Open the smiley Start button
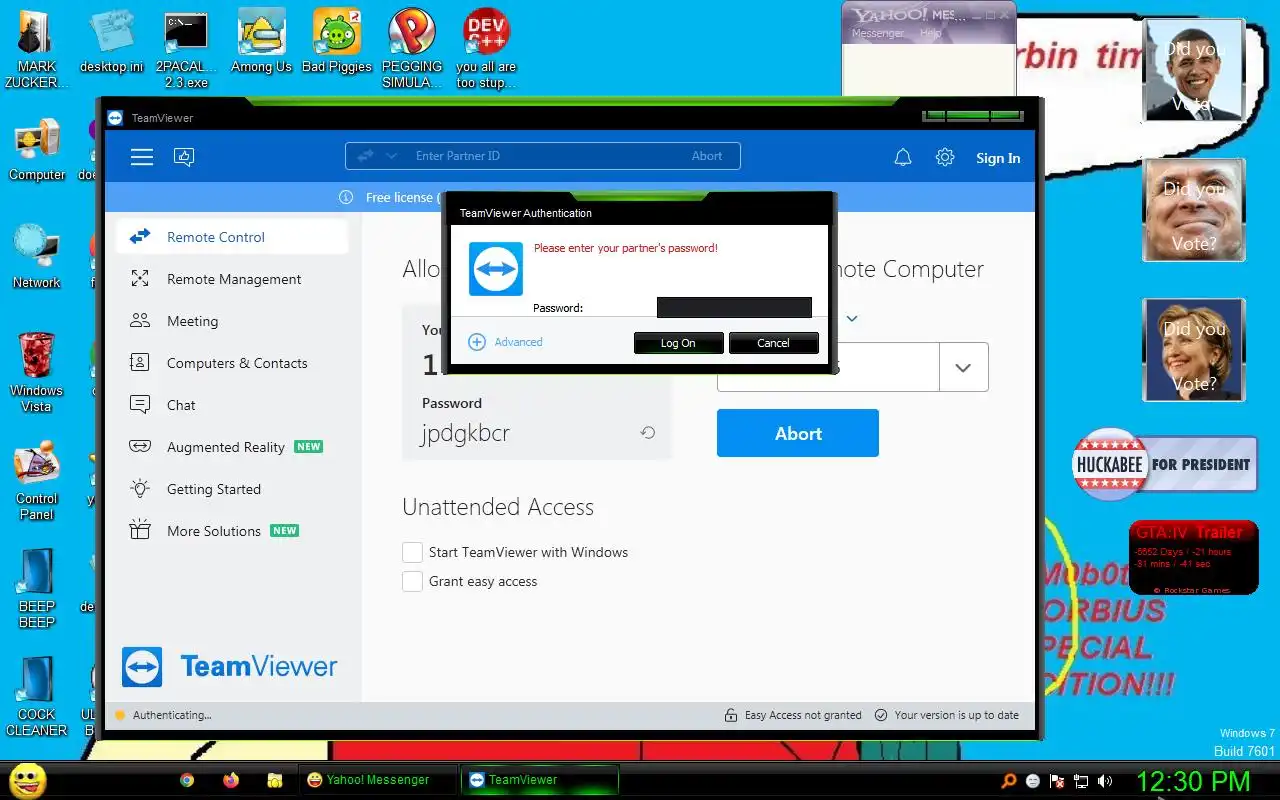Viewport: 1280px width, 800px height. pos(28,780)
